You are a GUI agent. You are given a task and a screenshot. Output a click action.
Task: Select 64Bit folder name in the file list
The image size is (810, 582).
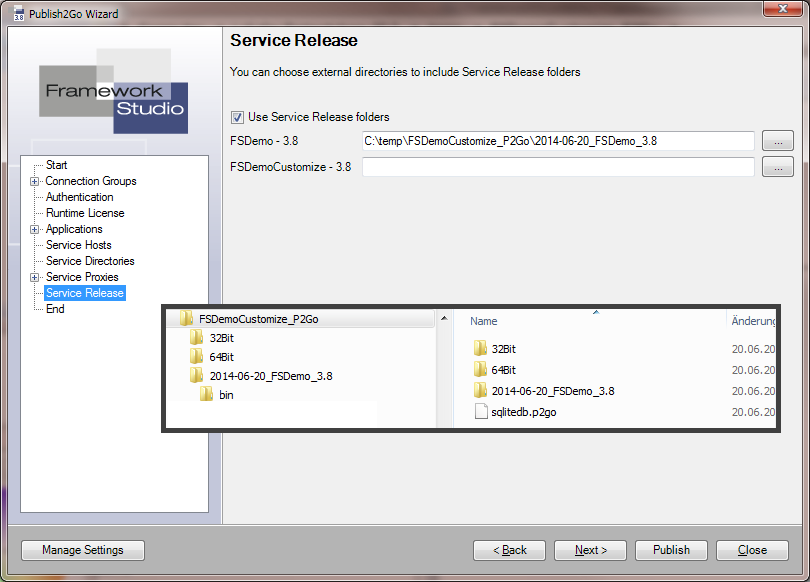pyautogui.click(x=504, y=370)
